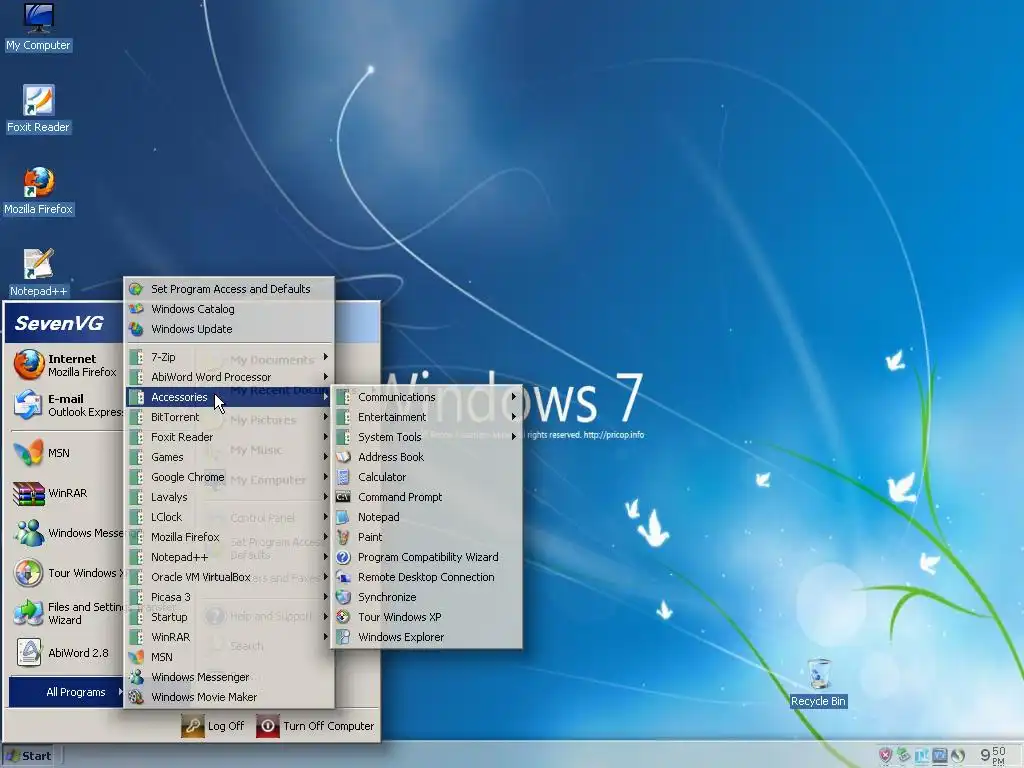Click the Synchronize icon
The height and width of the screenshot is (768, 1024).
344,598
